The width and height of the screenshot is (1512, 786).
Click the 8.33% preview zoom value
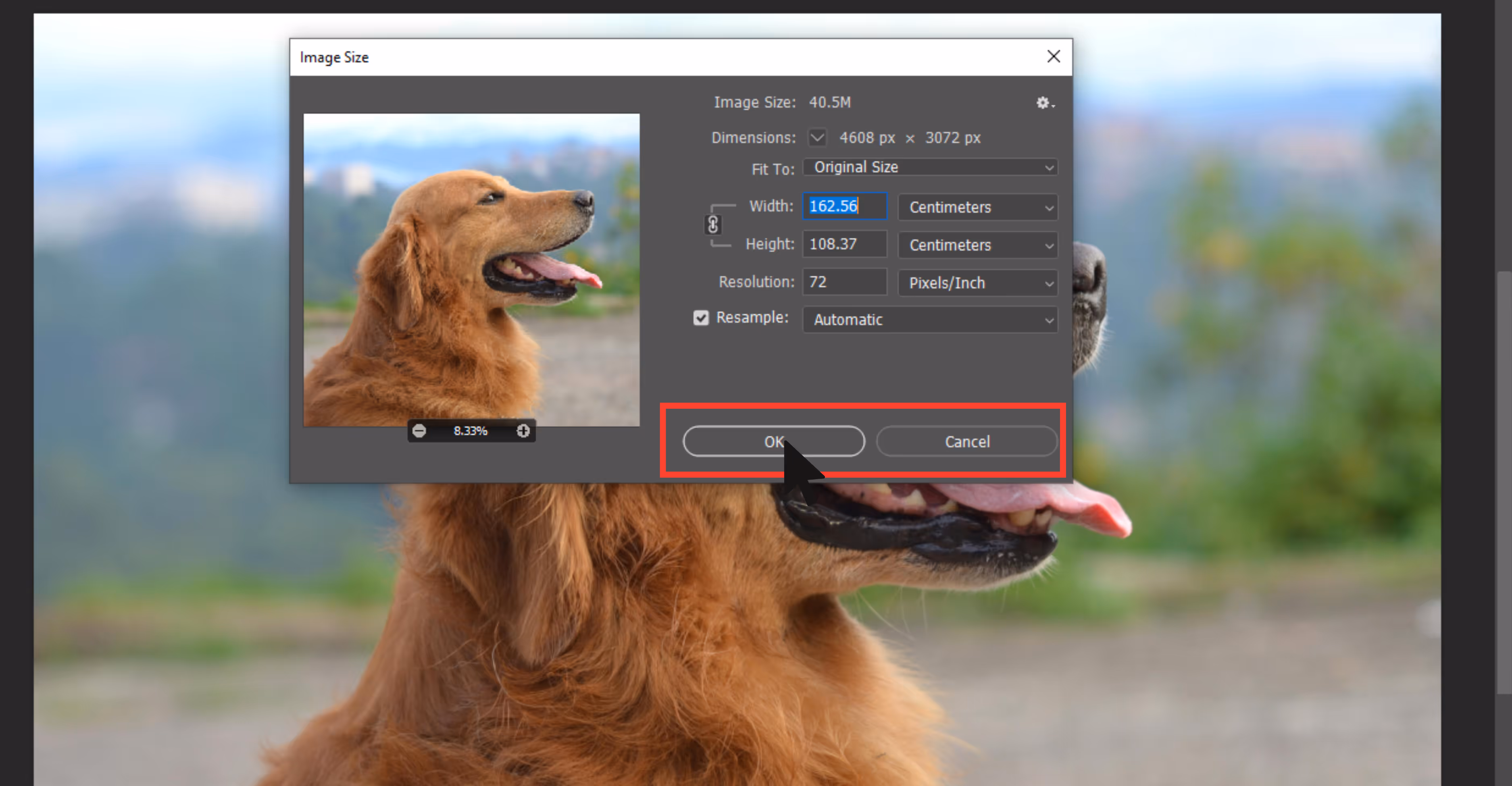point(470,431)
